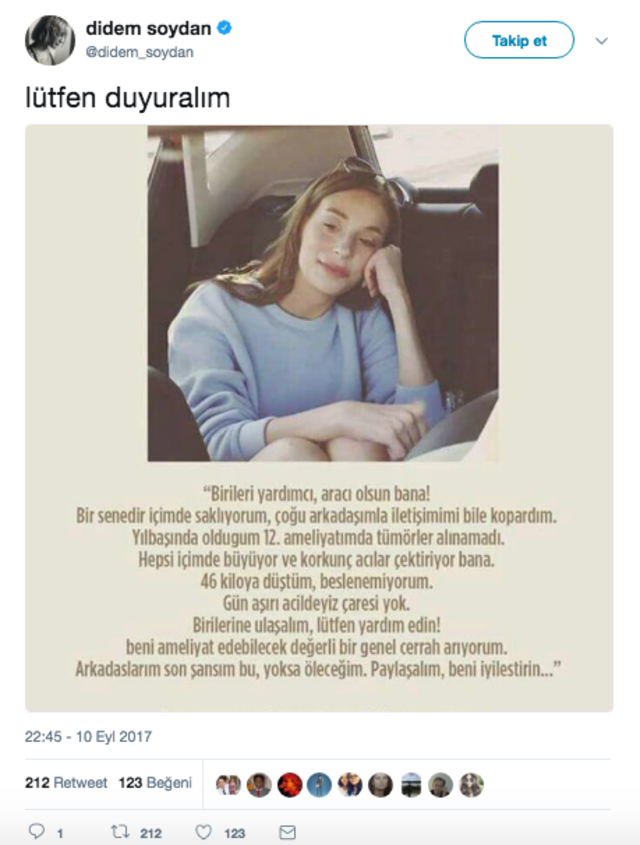Open didem soydan's profile avatar
The height and width of the screenshot is (845, 640).
50,40
